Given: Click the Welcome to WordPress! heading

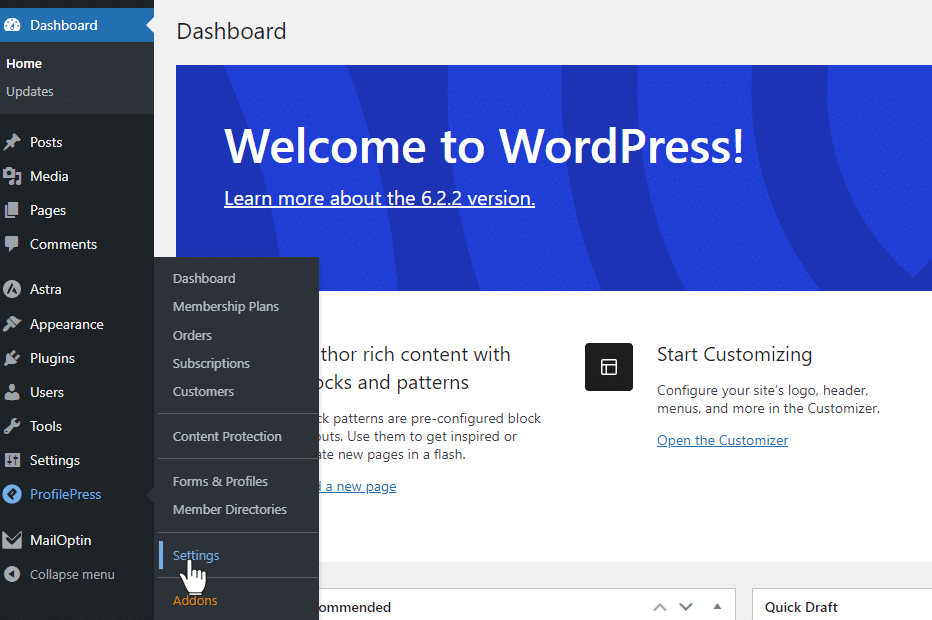Looking at the screenshot, I should pos(484,146).
